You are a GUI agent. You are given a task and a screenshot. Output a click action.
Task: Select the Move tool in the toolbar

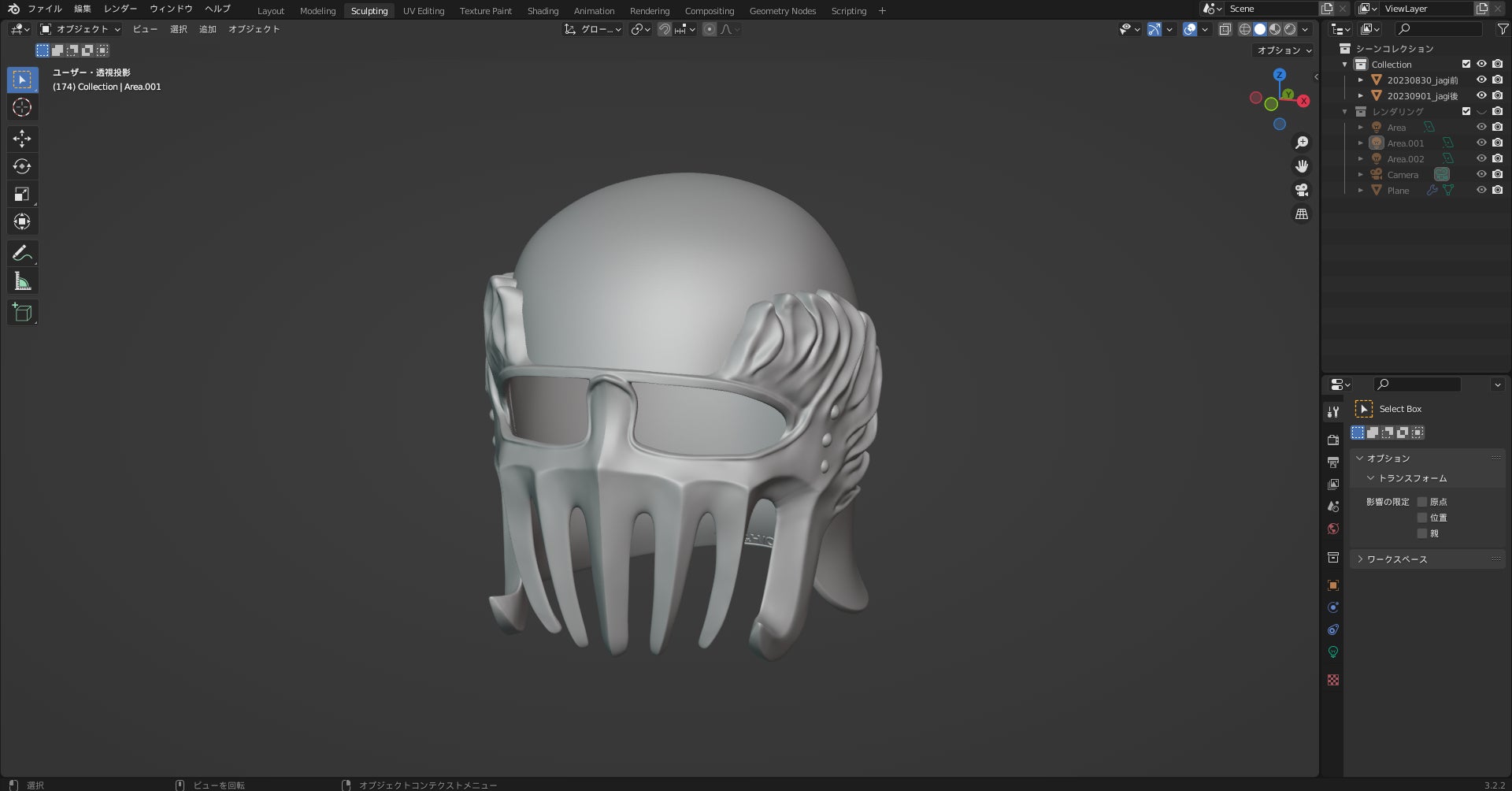(x=22, y=139)
